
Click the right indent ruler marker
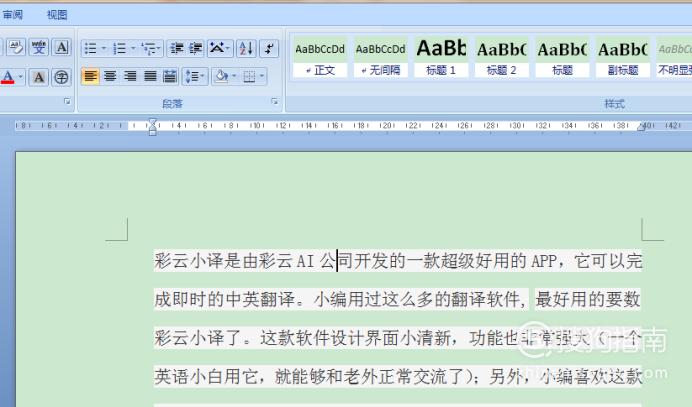click(x=641, y=127)
